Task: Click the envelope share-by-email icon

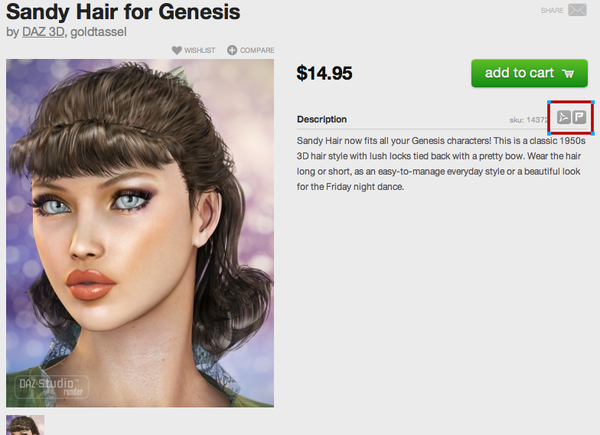Action: tap(577, 10)
